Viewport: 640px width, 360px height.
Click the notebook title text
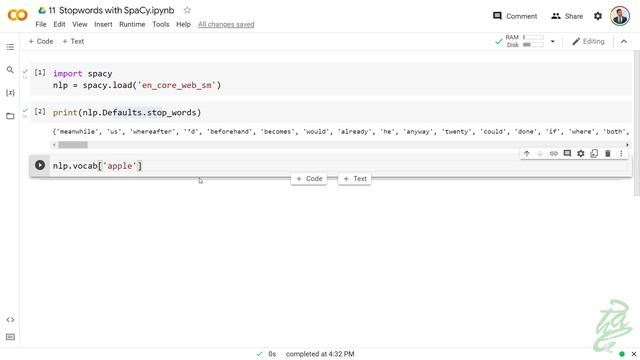point(111,10)
